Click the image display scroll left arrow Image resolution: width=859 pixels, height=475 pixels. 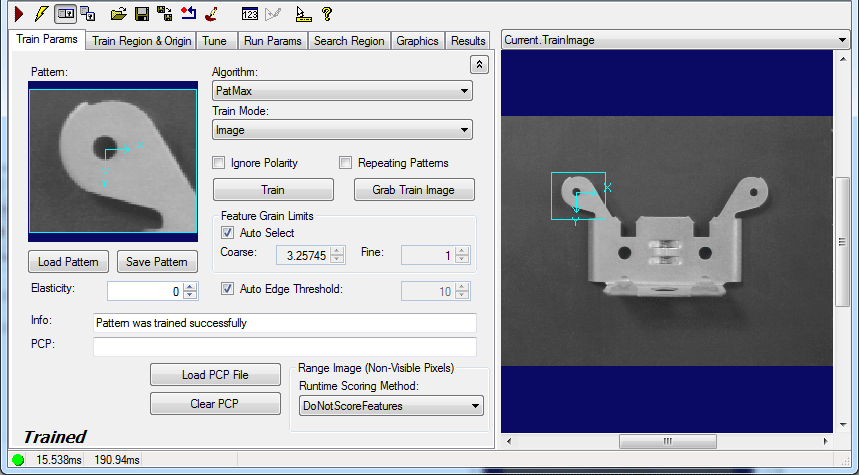coord(509,441)
